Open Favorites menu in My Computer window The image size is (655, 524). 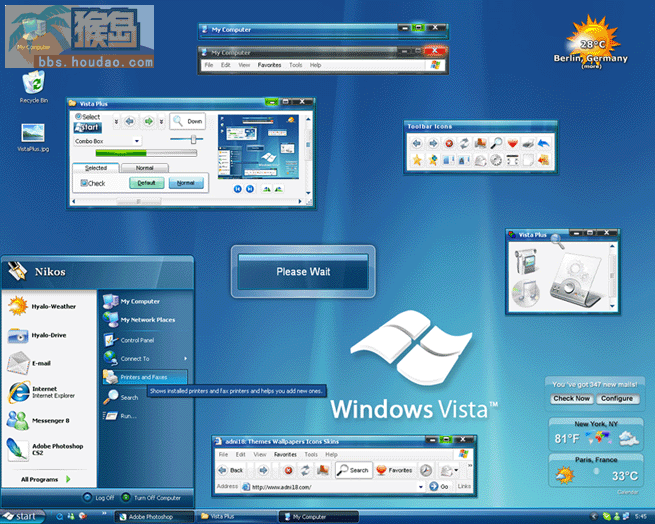point(269,65)
